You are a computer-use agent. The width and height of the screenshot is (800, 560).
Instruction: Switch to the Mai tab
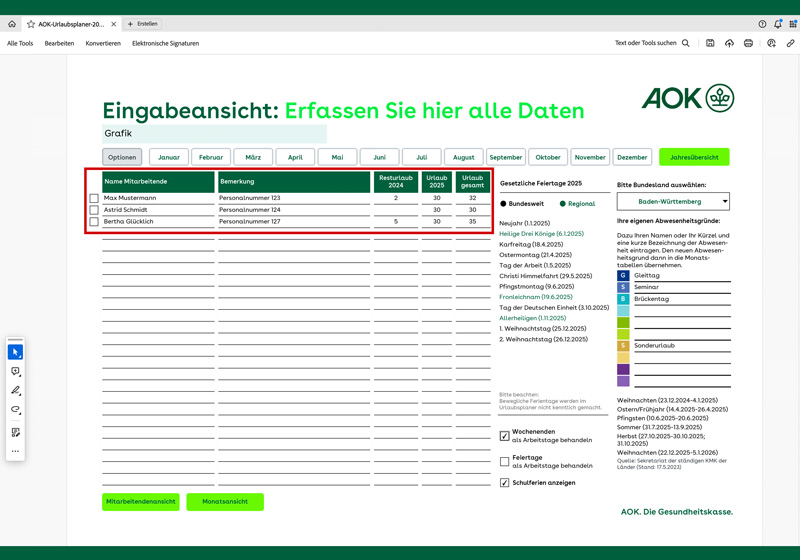(337, 157)
